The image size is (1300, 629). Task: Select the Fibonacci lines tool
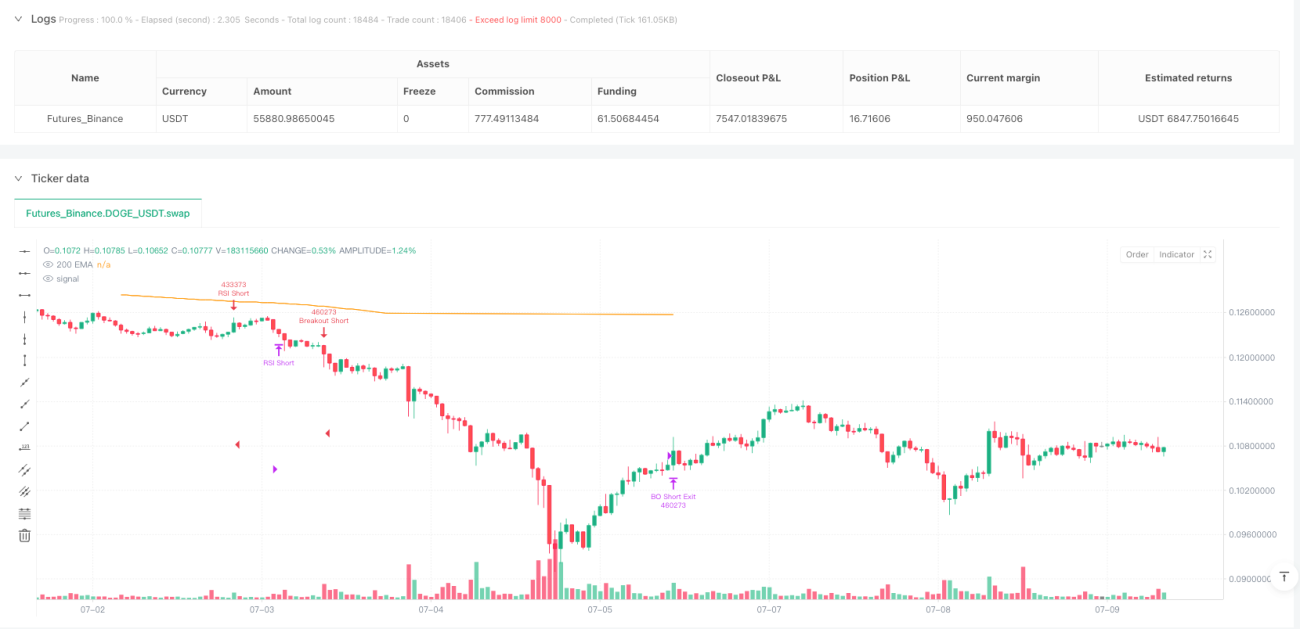click(25, 514)
